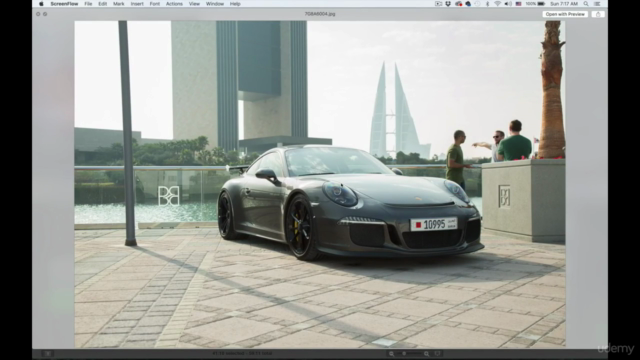
Task: Click the zoom out magnifier in timeline bar
Action: [x=391, y=354]
